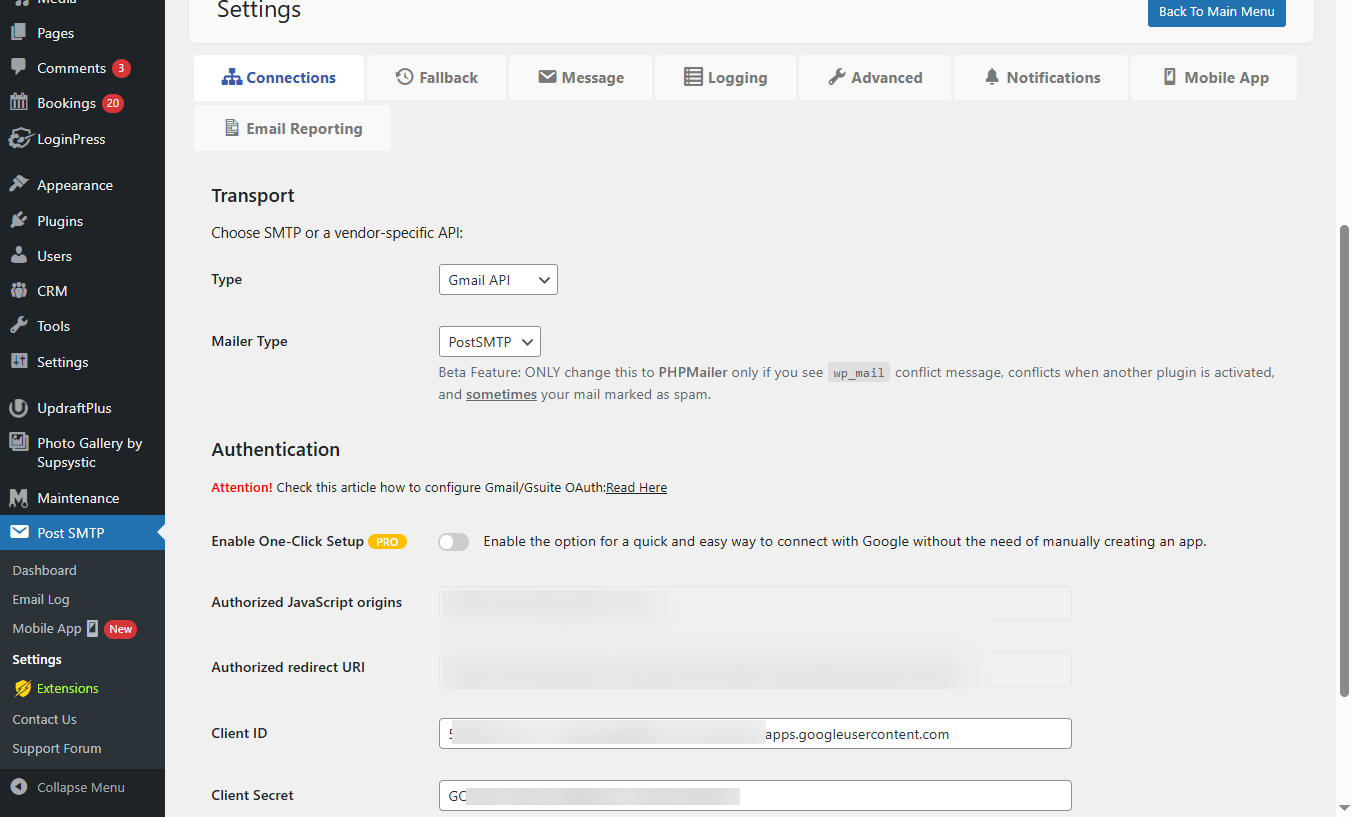Click the Bookings count badge 20
1352x817 pixels.
click(113, 103)
